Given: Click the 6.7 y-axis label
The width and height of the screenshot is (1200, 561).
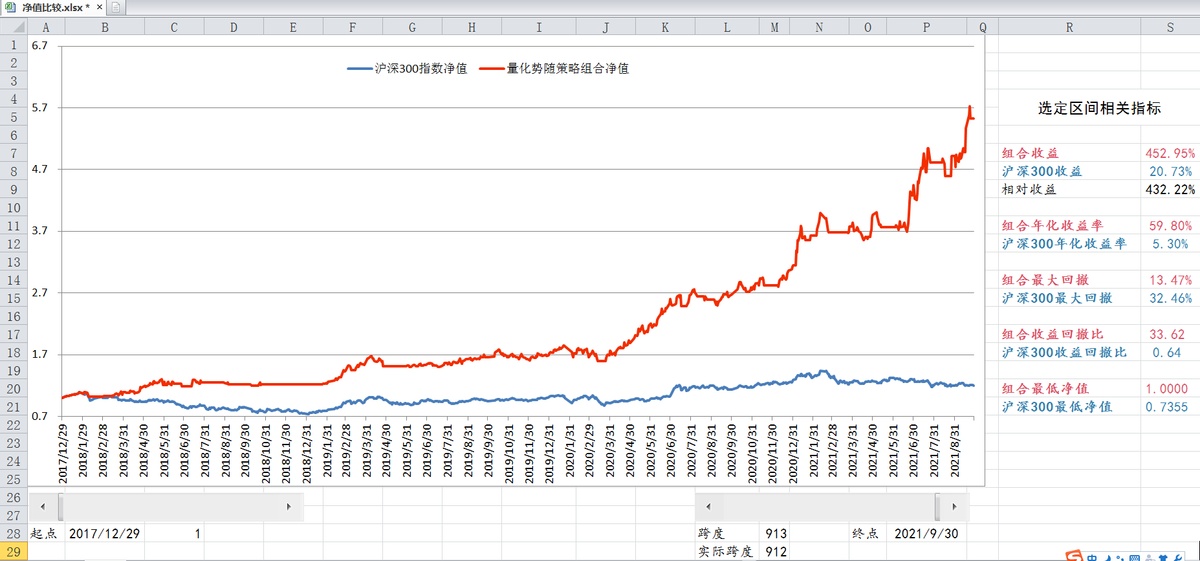Looking at the screenshot, I should 40,46.
